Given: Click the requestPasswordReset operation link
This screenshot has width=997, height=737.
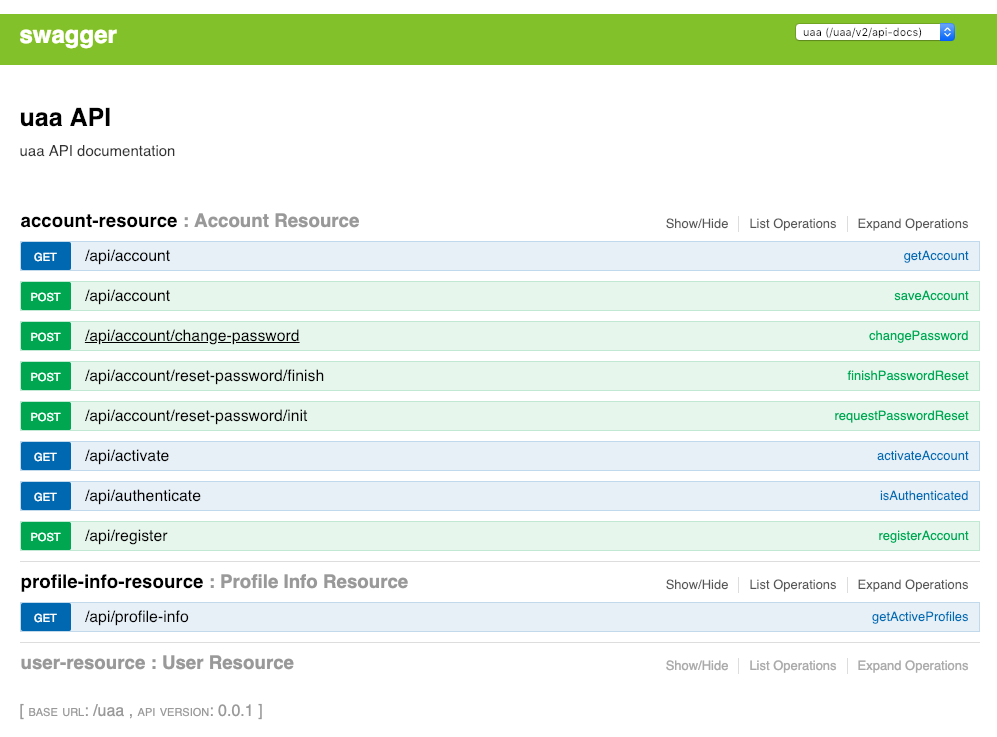Looking at the screenshot, I should click(901, 416).
